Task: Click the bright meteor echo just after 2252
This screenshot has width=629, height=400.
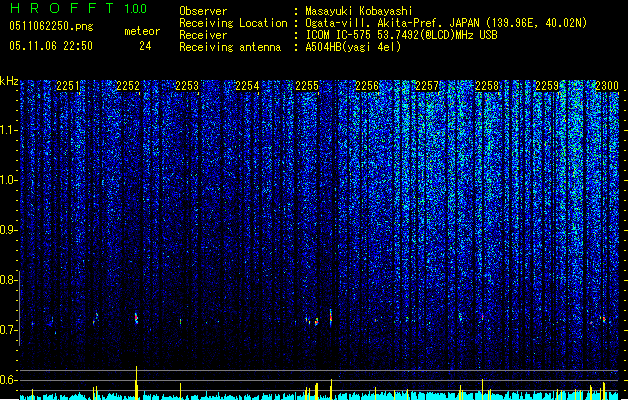Action: click(136, 319)
